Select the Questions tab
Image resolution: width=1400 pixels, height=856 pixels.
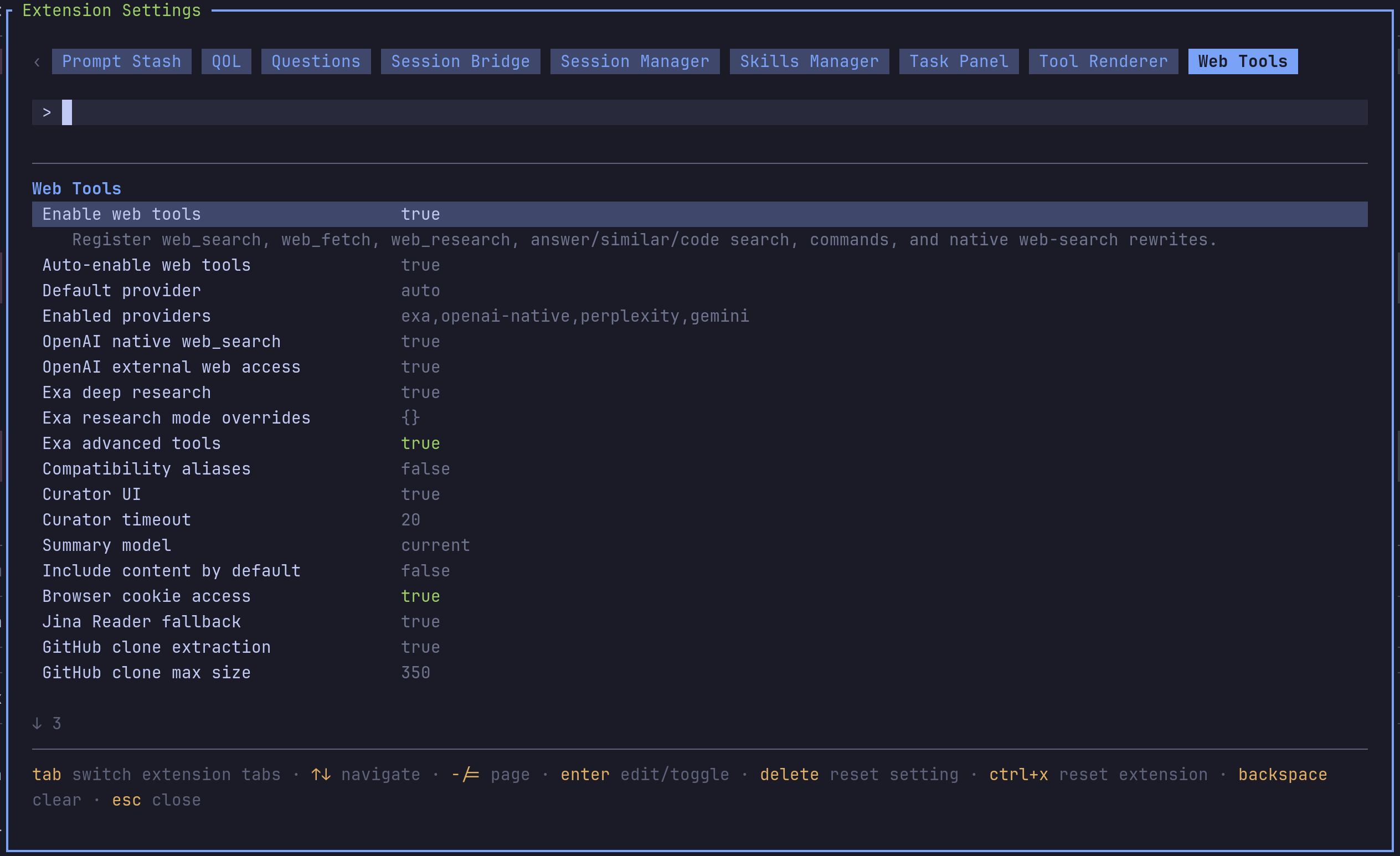(x=316, y=61)
